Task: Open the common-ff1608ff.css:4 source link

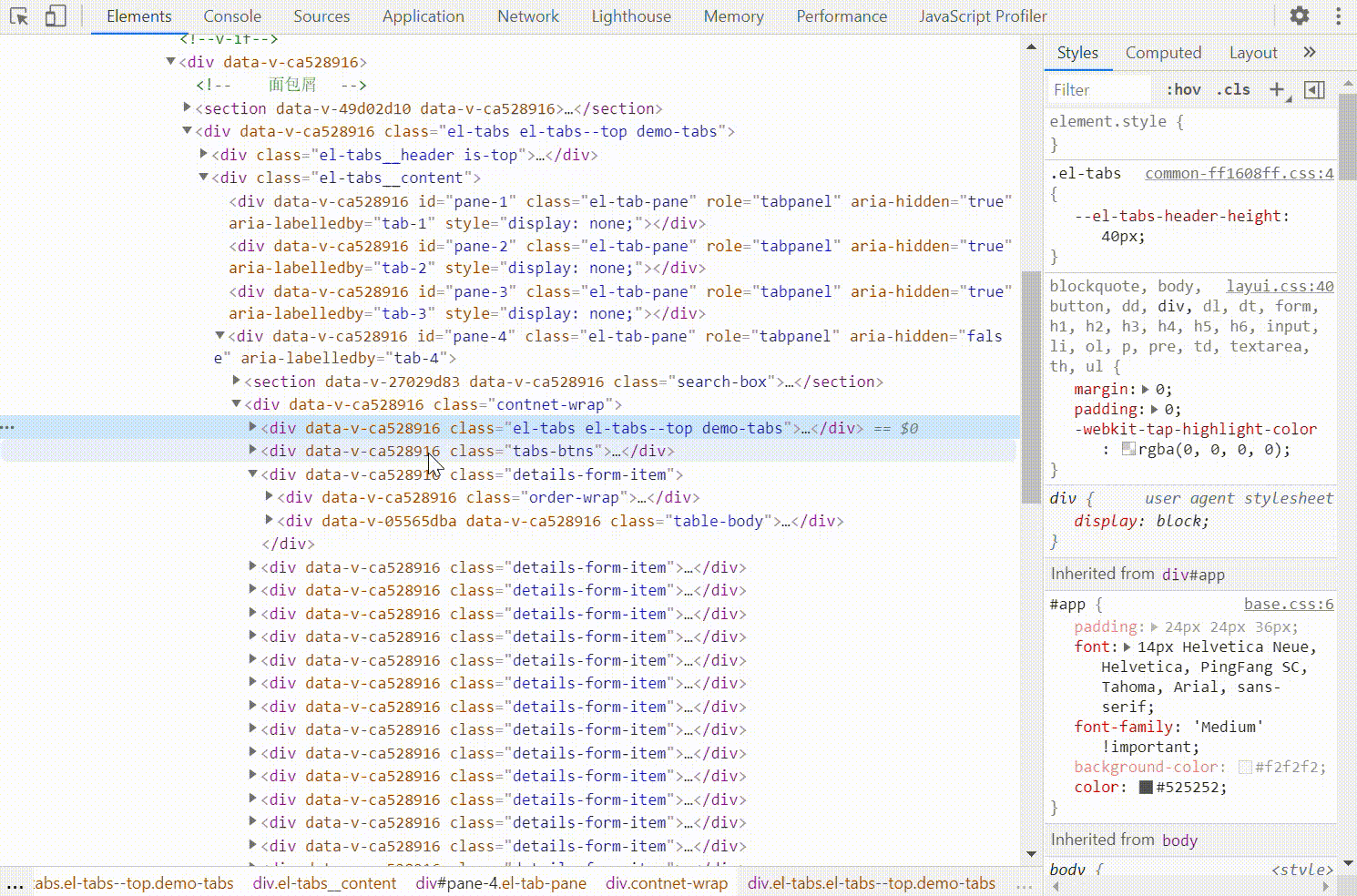Action: click(x=1240, y=173)
